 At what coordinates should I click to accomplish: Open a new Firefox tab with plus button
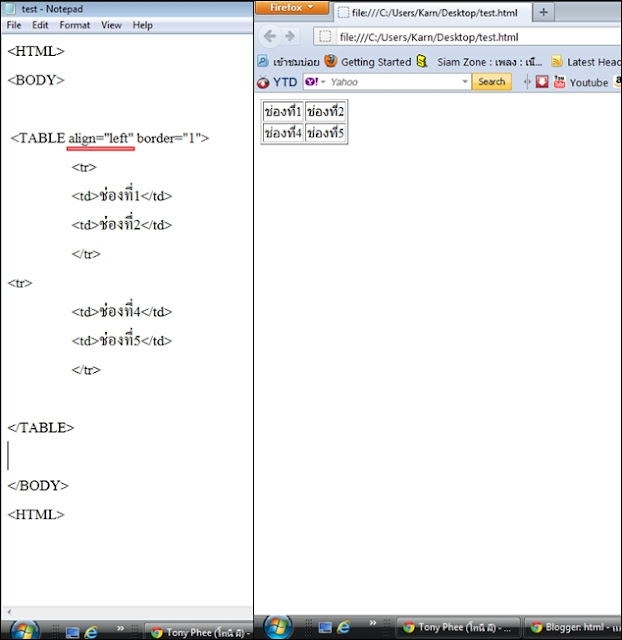click(x=543, y=12)
